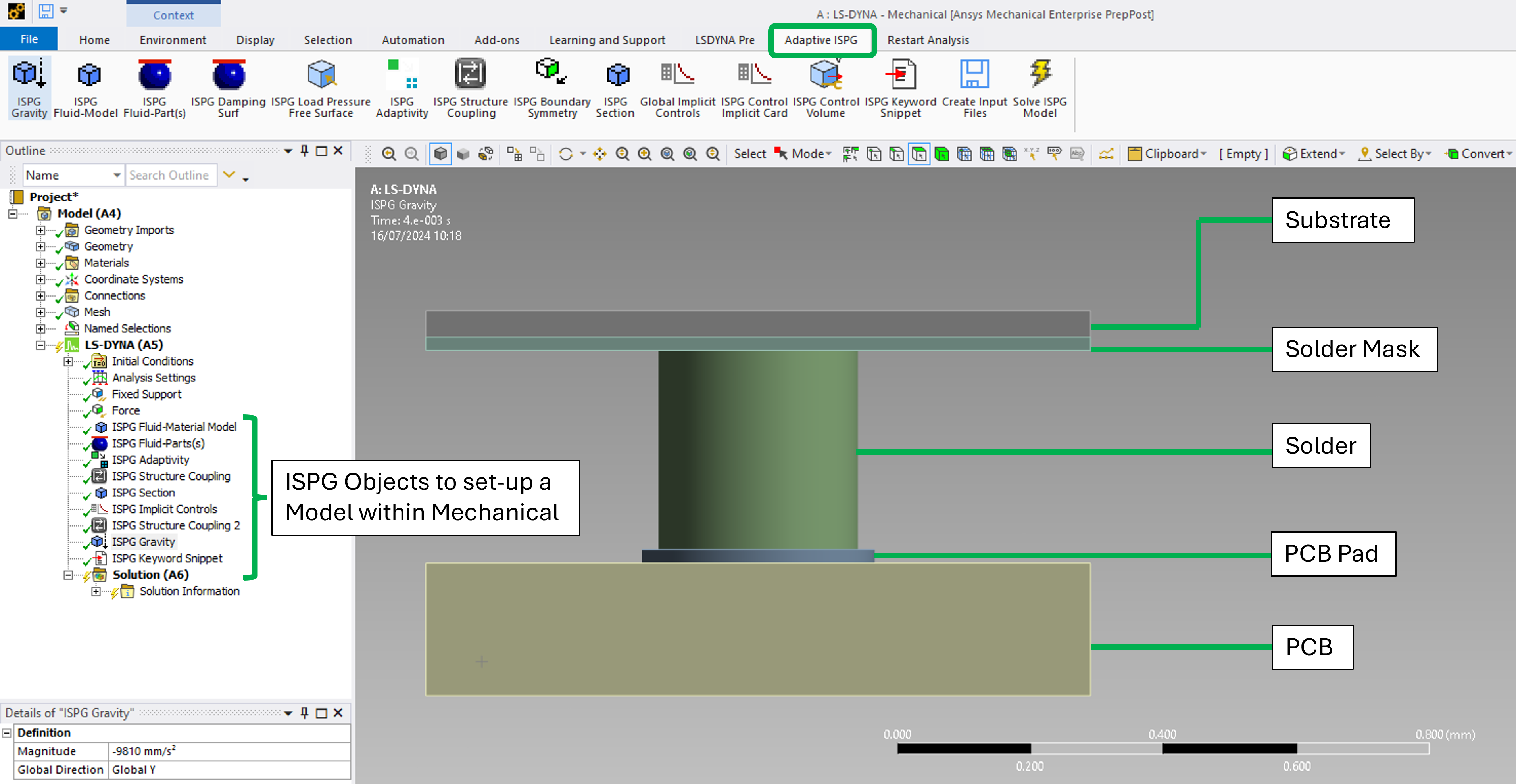1516x784 pixels.
Task: Collapse the LS-DYNA (A5) tree node
Action: pos(40,345)
